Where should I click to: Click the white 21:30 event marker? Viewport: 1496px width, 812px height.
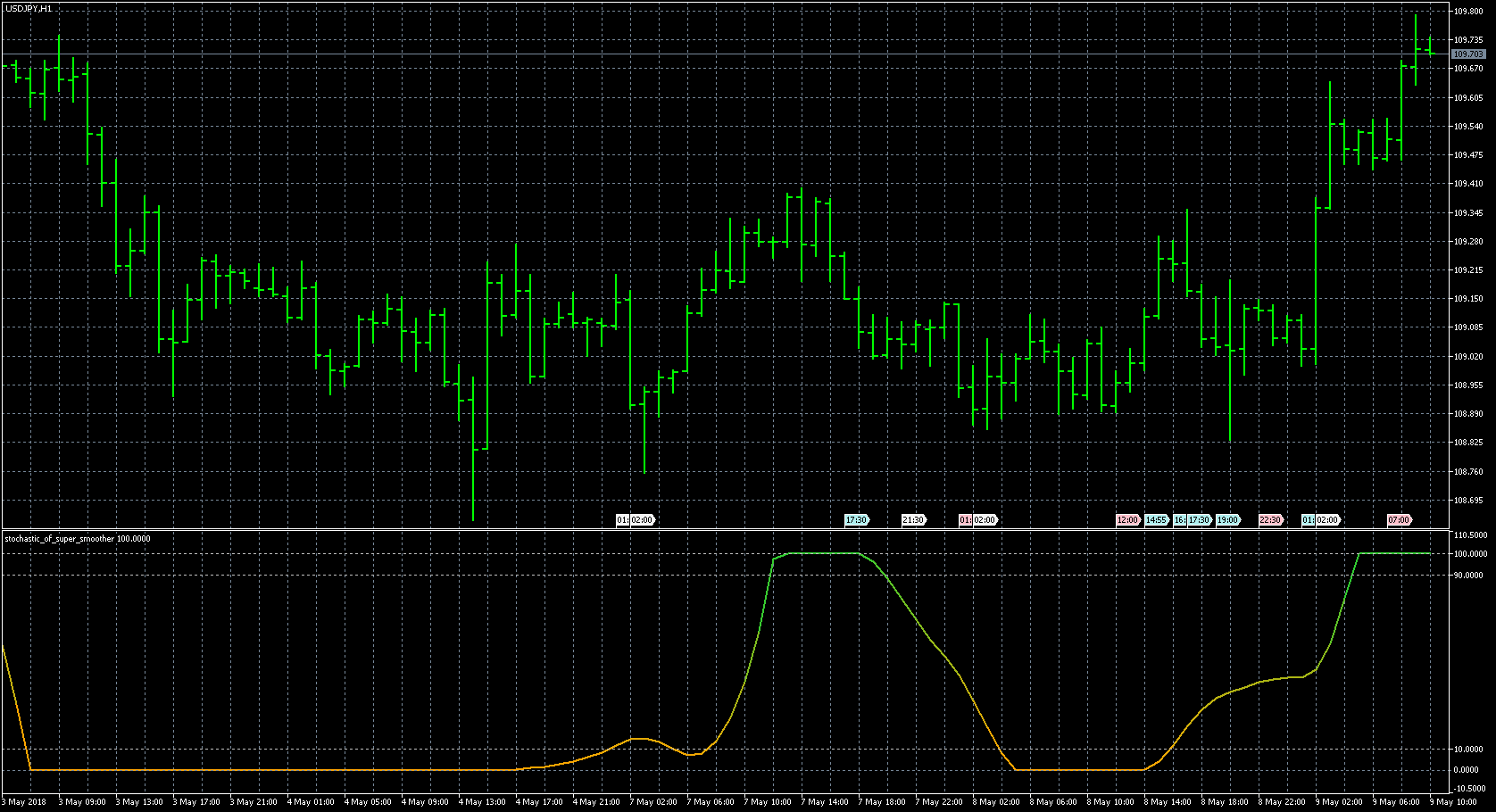(913, 520)
